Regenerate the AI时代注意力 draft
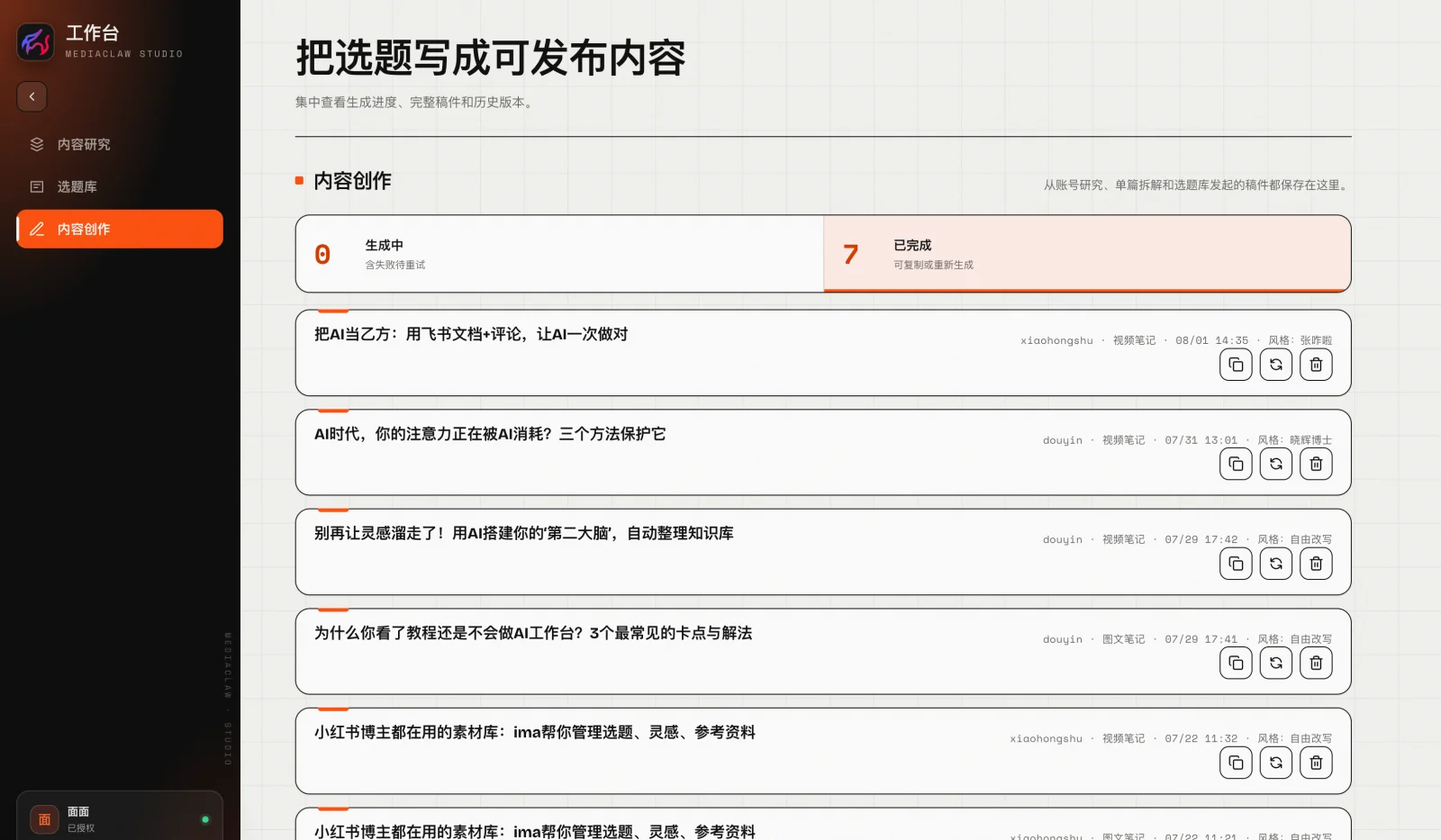The width and height of the screenshot is (1441, 840). click(x=1276, y=464)
